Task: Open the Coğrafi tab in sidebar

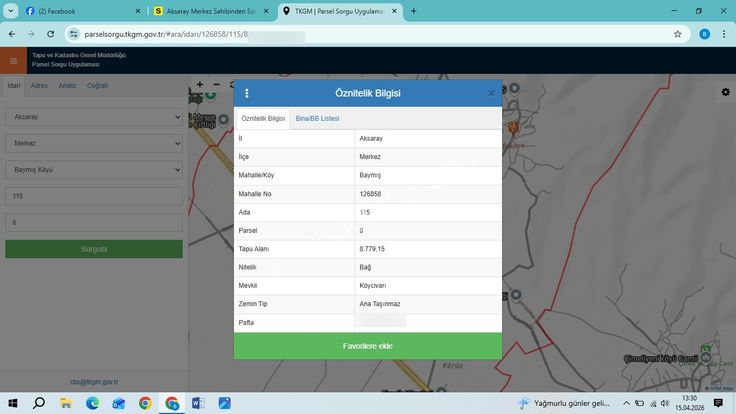Action: coord(97,86)
